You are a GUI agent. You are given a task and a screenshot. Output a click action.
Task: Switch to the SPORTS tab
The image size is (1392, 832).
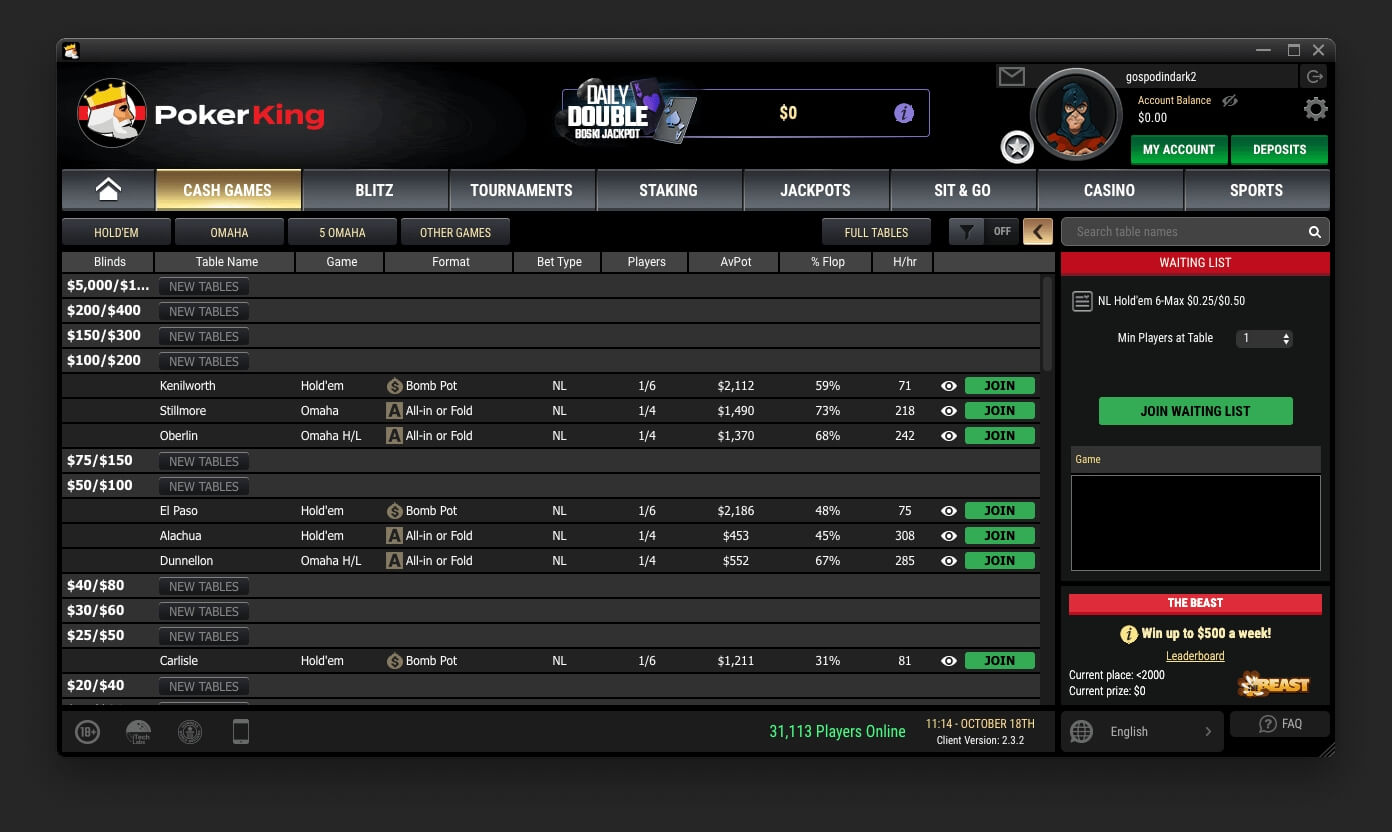[x=1256, y=190]
